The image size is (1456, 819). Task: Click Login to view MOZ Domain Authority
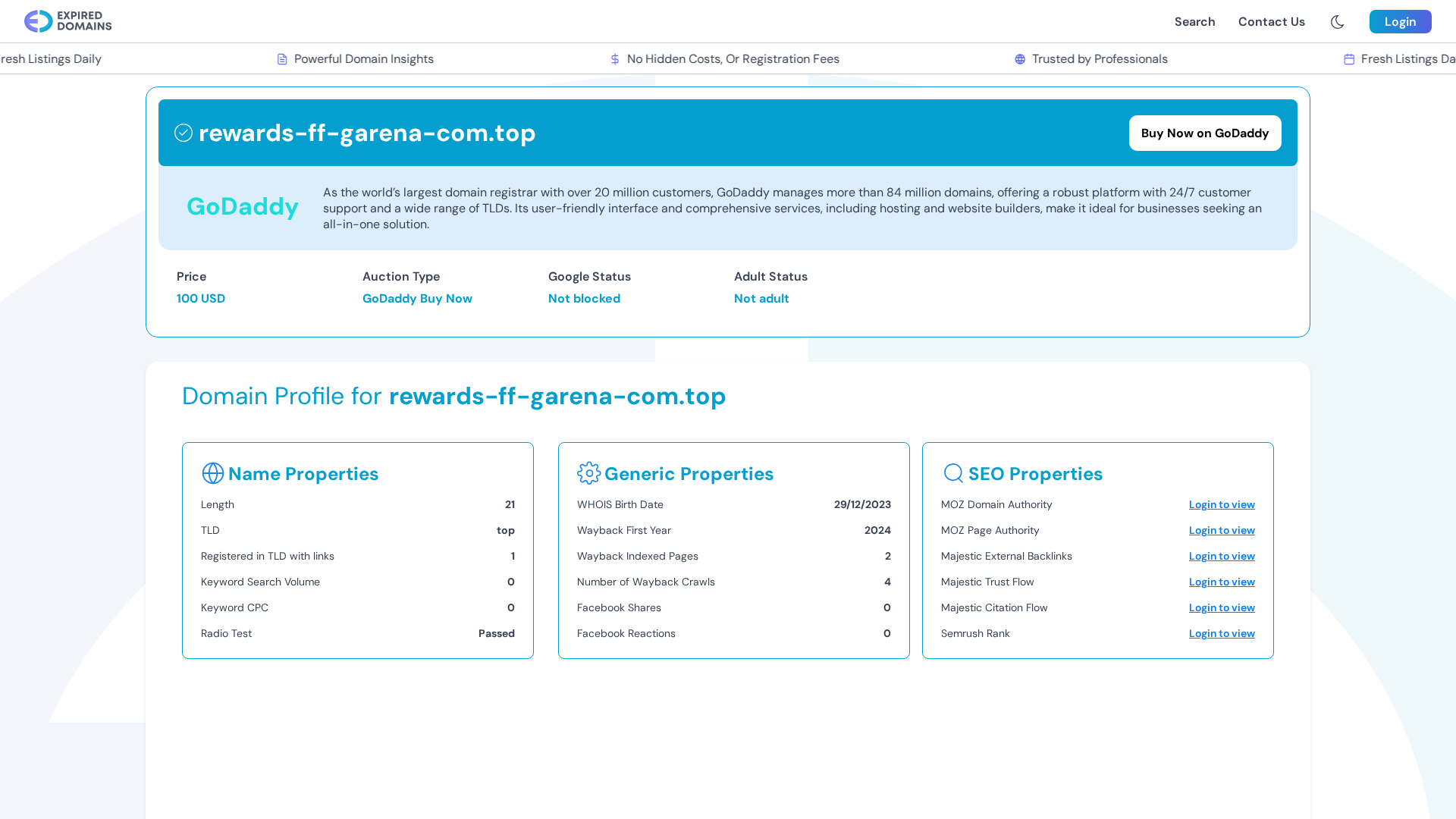point(1222,505)
